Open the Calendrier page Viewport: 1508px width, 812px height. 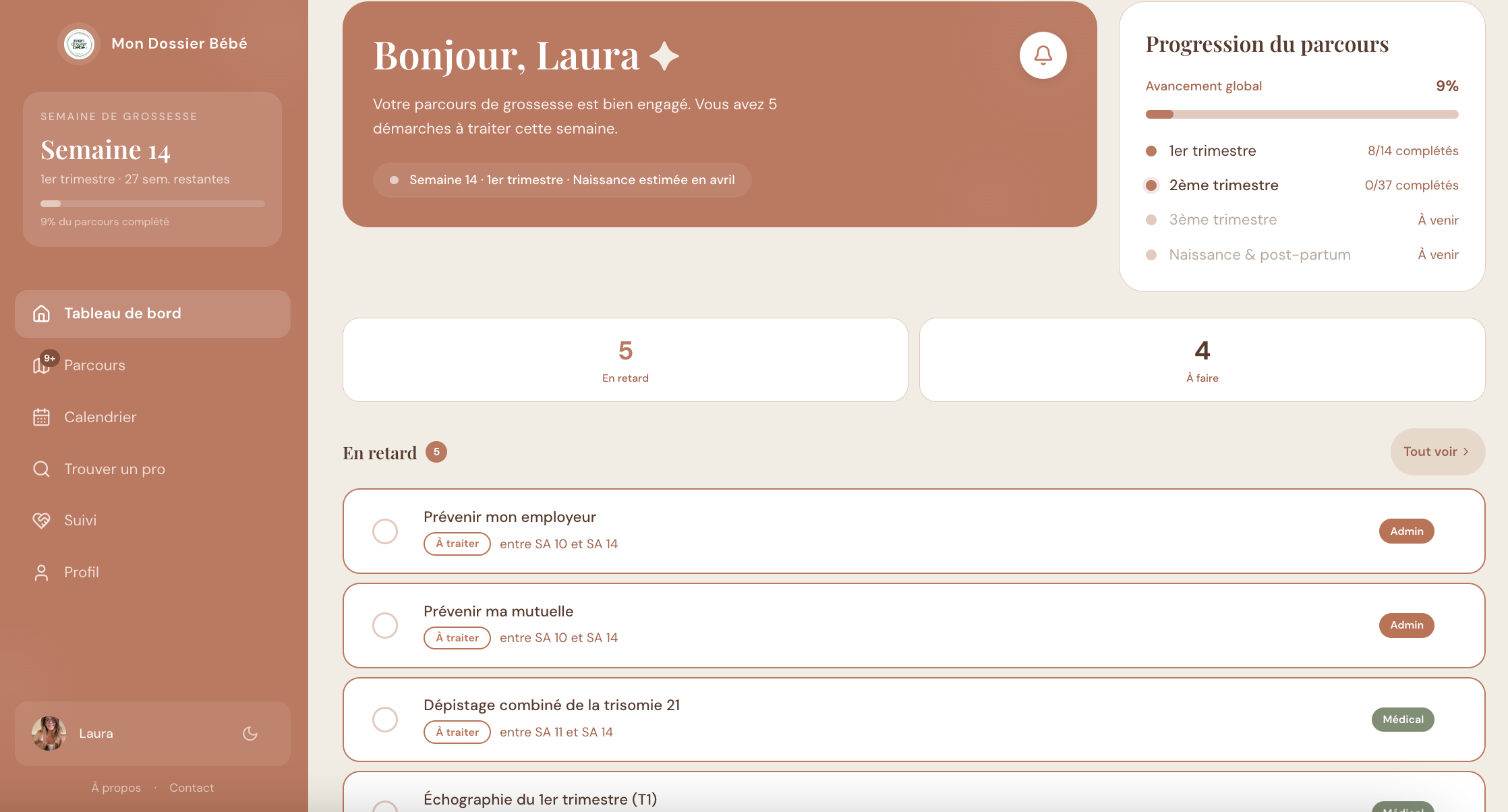[x=152, y=417]
